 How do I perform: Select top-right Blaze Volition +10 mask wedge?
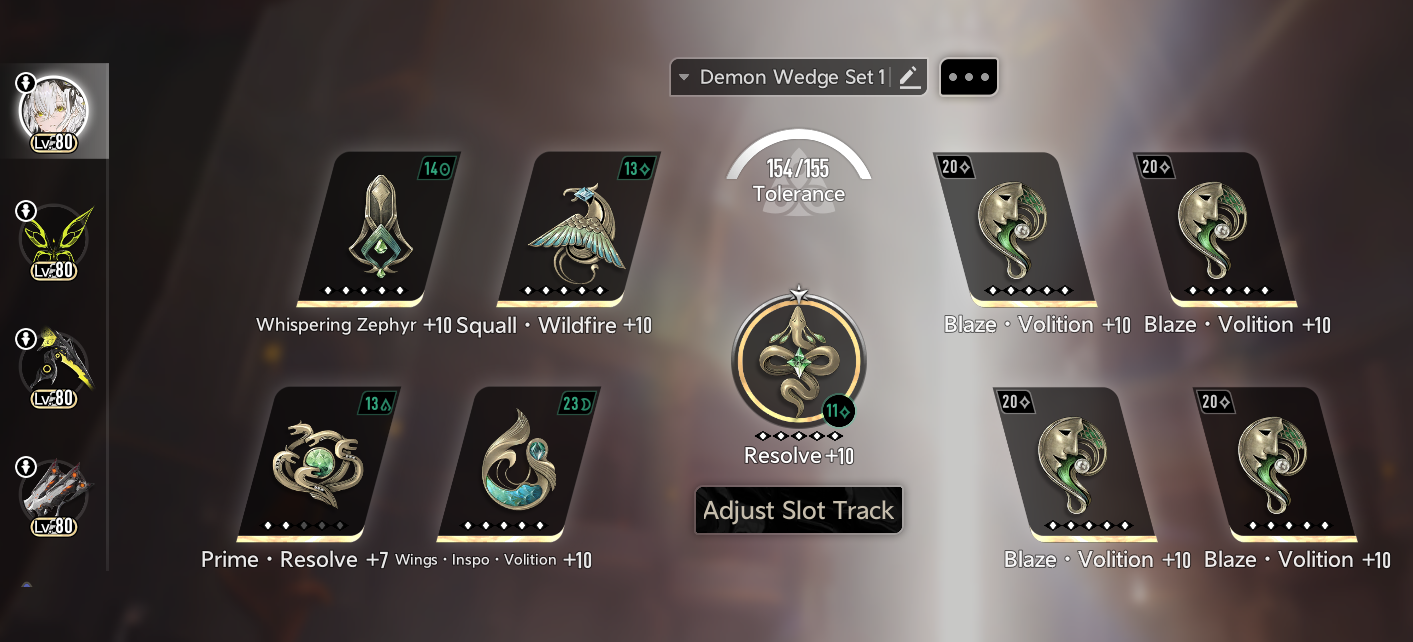pyautogui.click(x=1215, y=229)
